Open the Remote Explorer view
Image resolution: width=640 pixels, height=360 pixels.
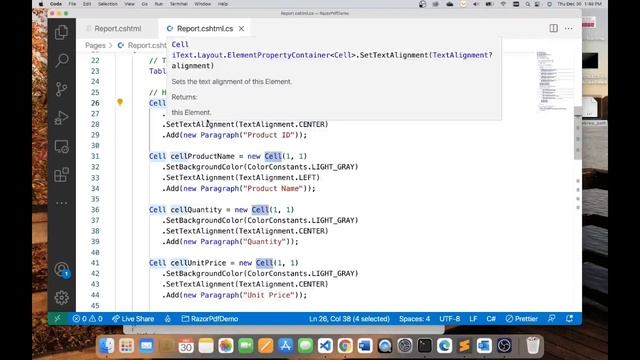pos(61,146)
